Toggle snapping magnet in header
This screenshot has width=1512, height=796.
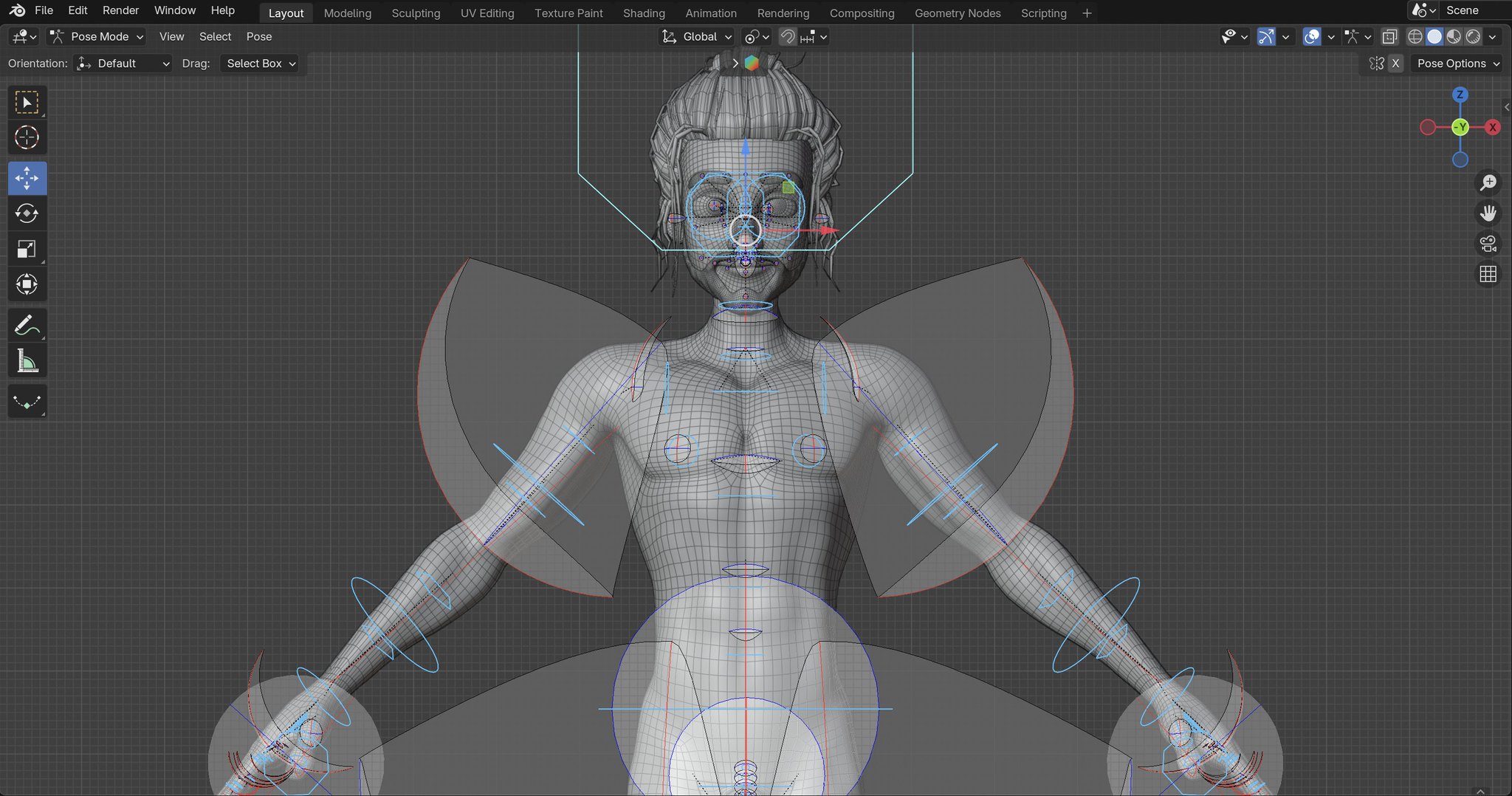(788, 36)
